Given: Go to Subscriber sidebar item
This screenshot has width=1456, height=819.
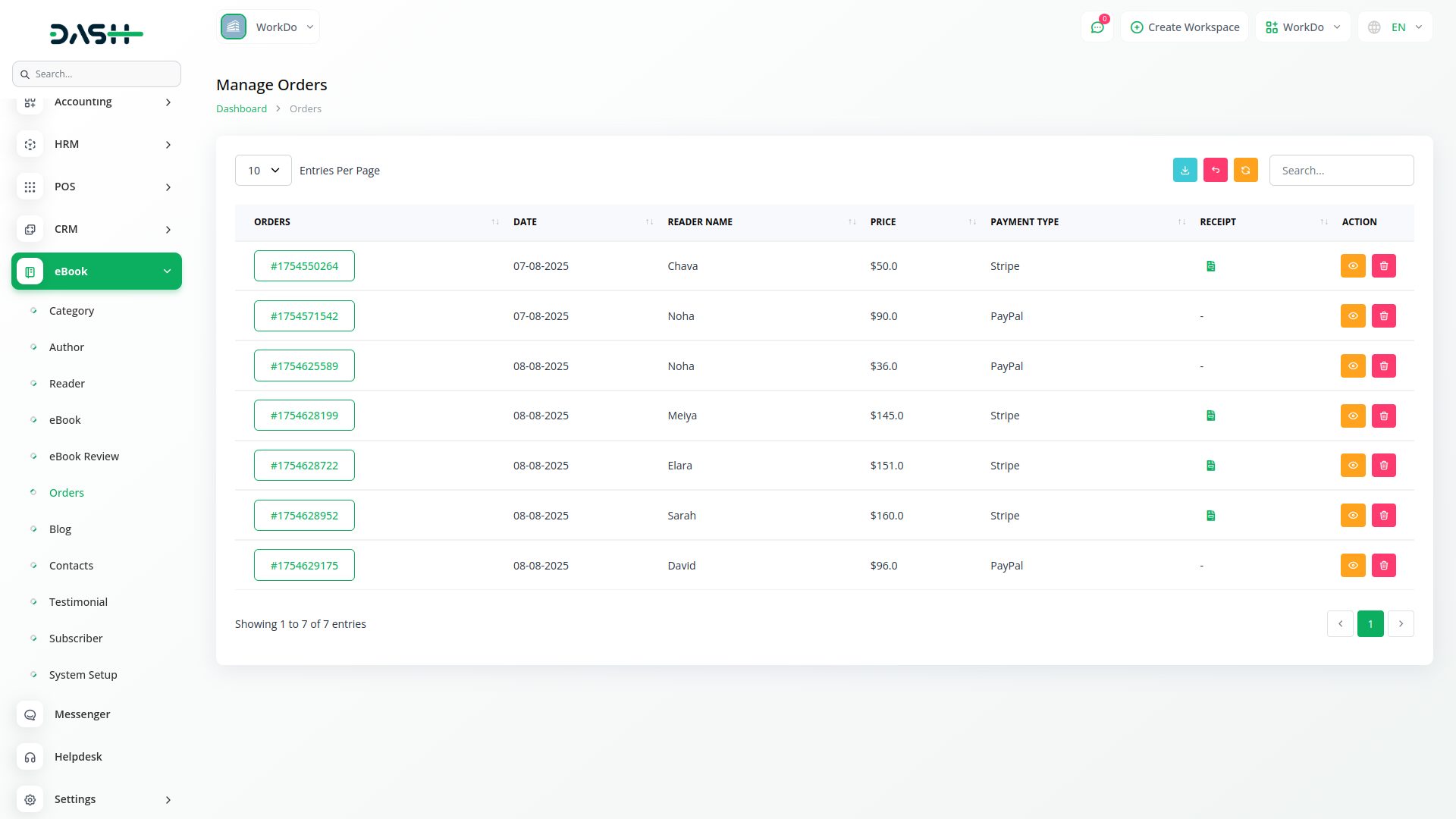Looking at the screenshot, I should pos(76,639).
